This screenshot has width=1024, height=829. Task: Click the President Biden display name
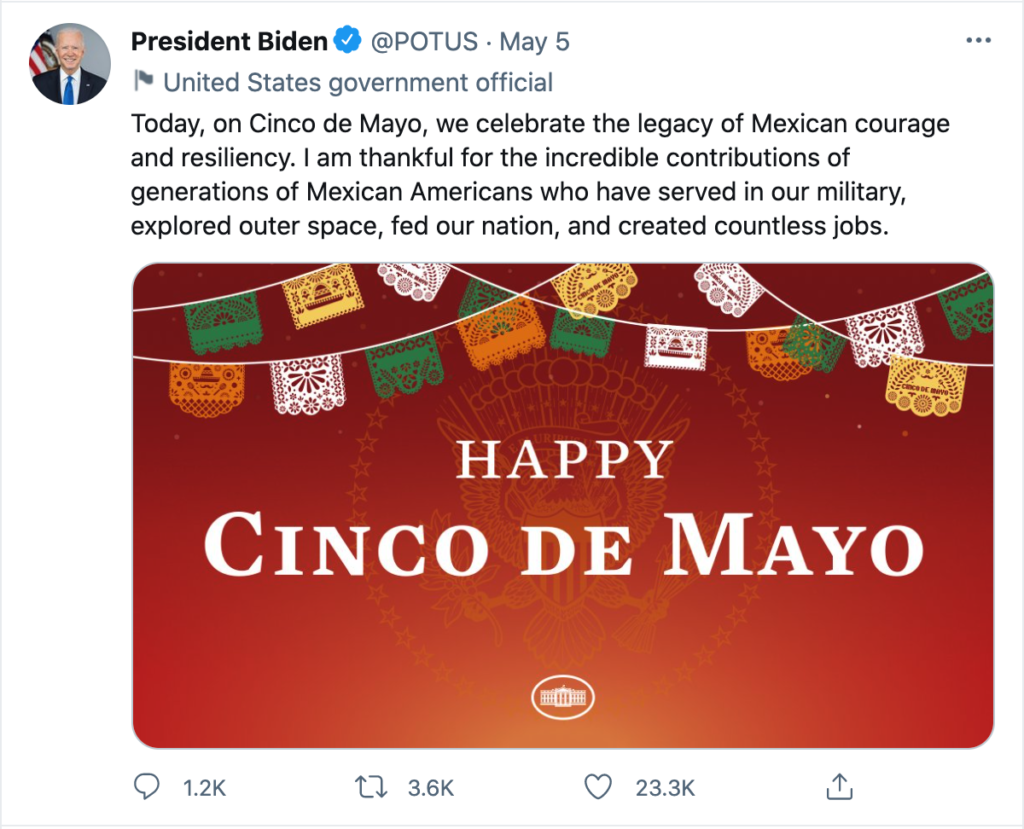point(229,42)
